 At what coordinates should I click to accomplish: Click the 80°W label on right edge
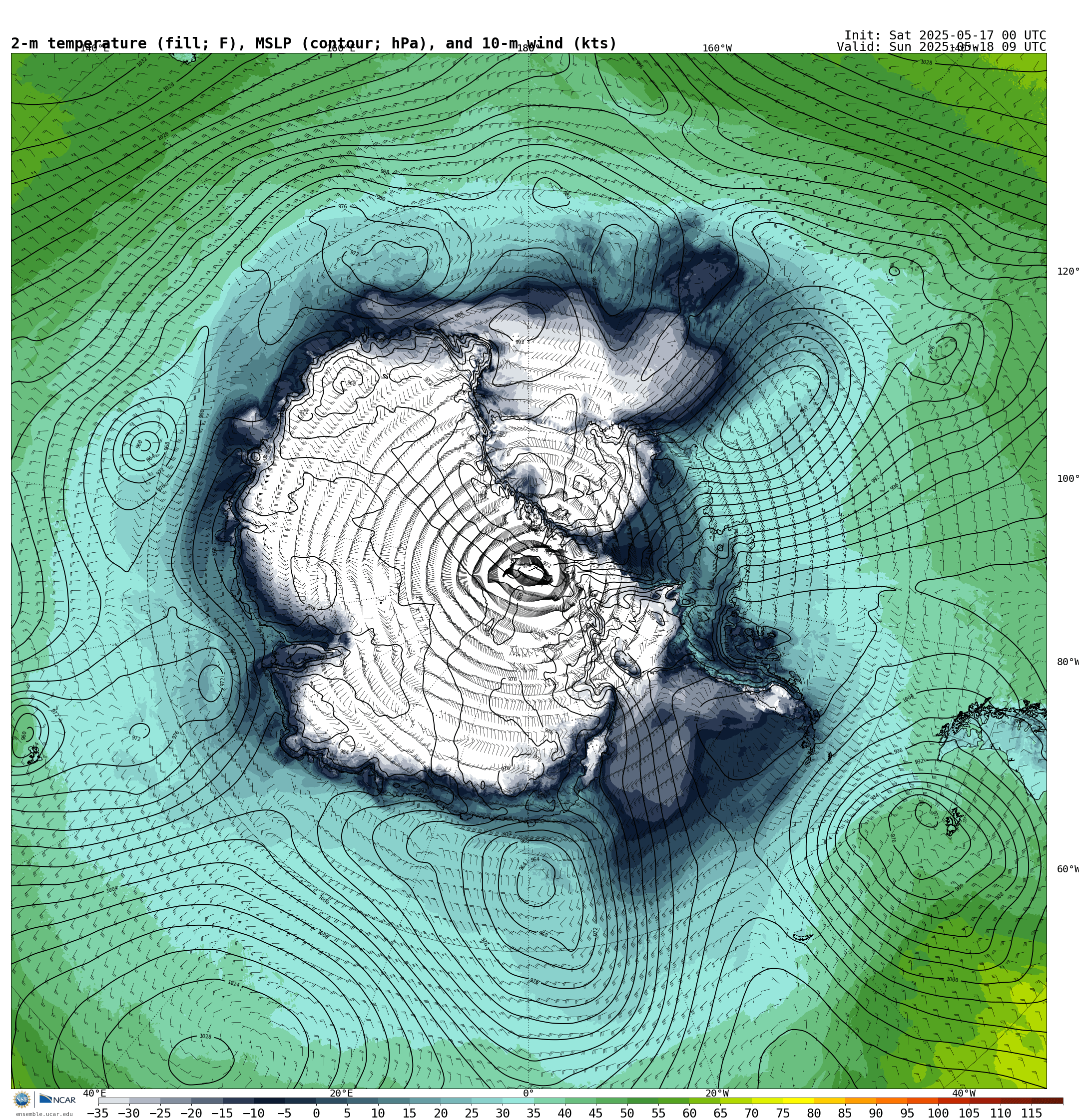1068,662
